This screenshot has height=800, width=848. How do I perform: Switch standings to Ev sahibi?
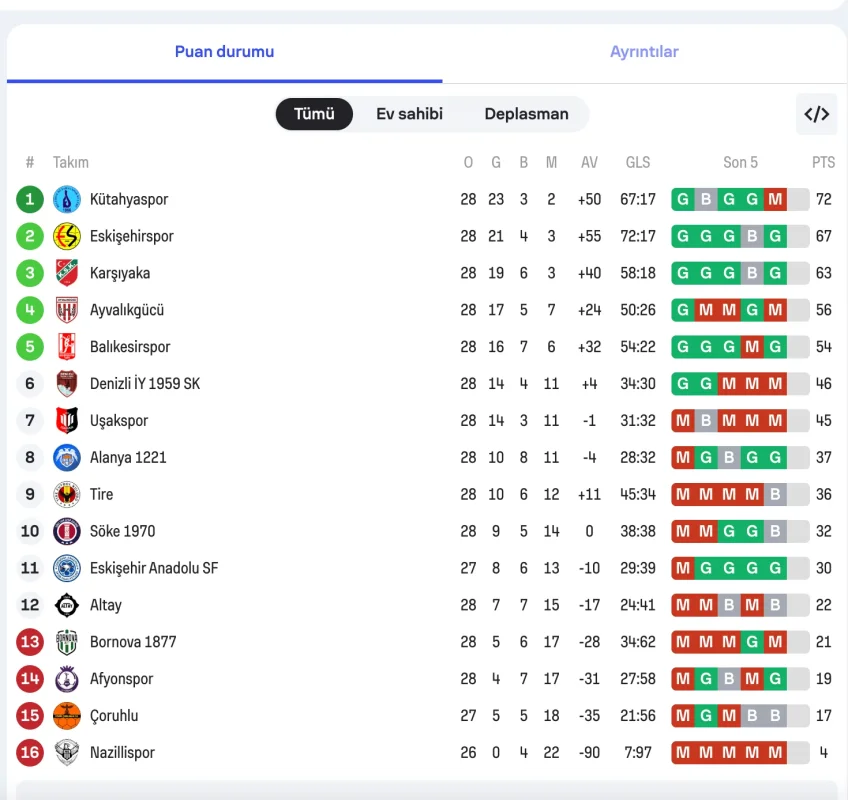click(x=409, y=114)
